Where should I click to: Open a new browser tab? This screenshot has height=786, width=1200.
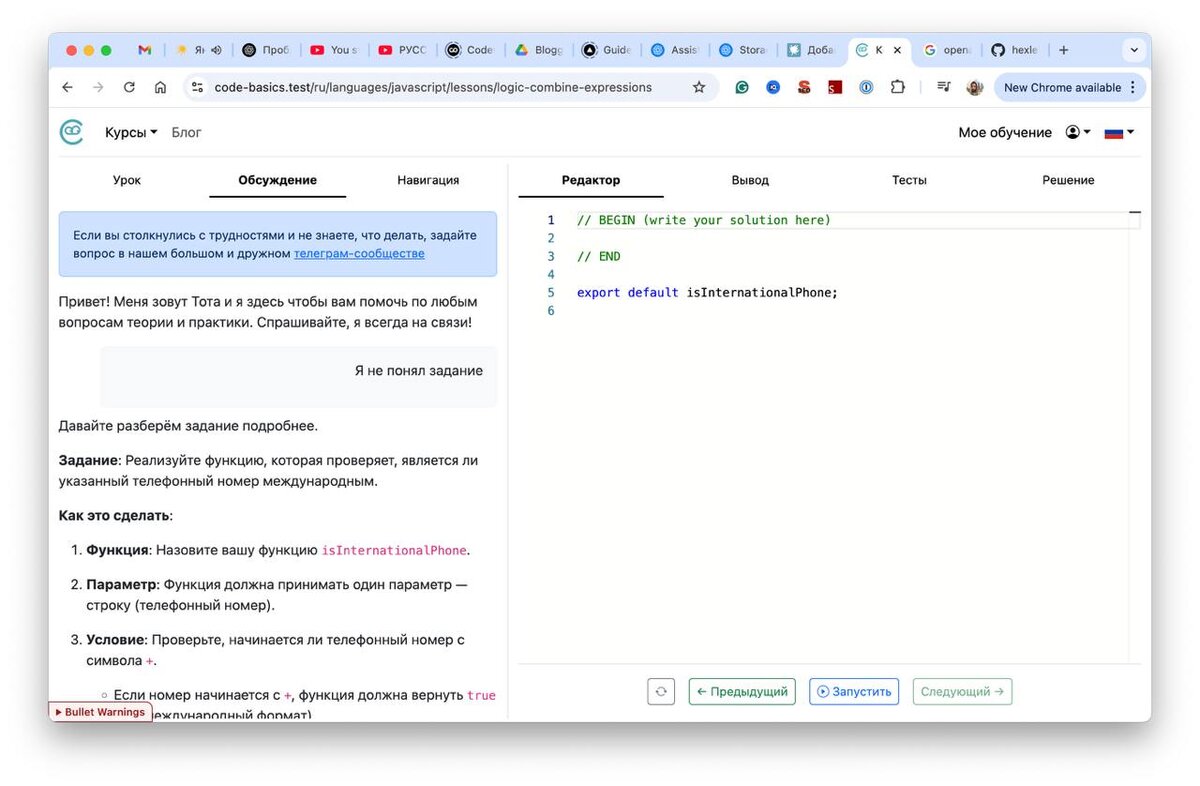tap(1063, 50)
